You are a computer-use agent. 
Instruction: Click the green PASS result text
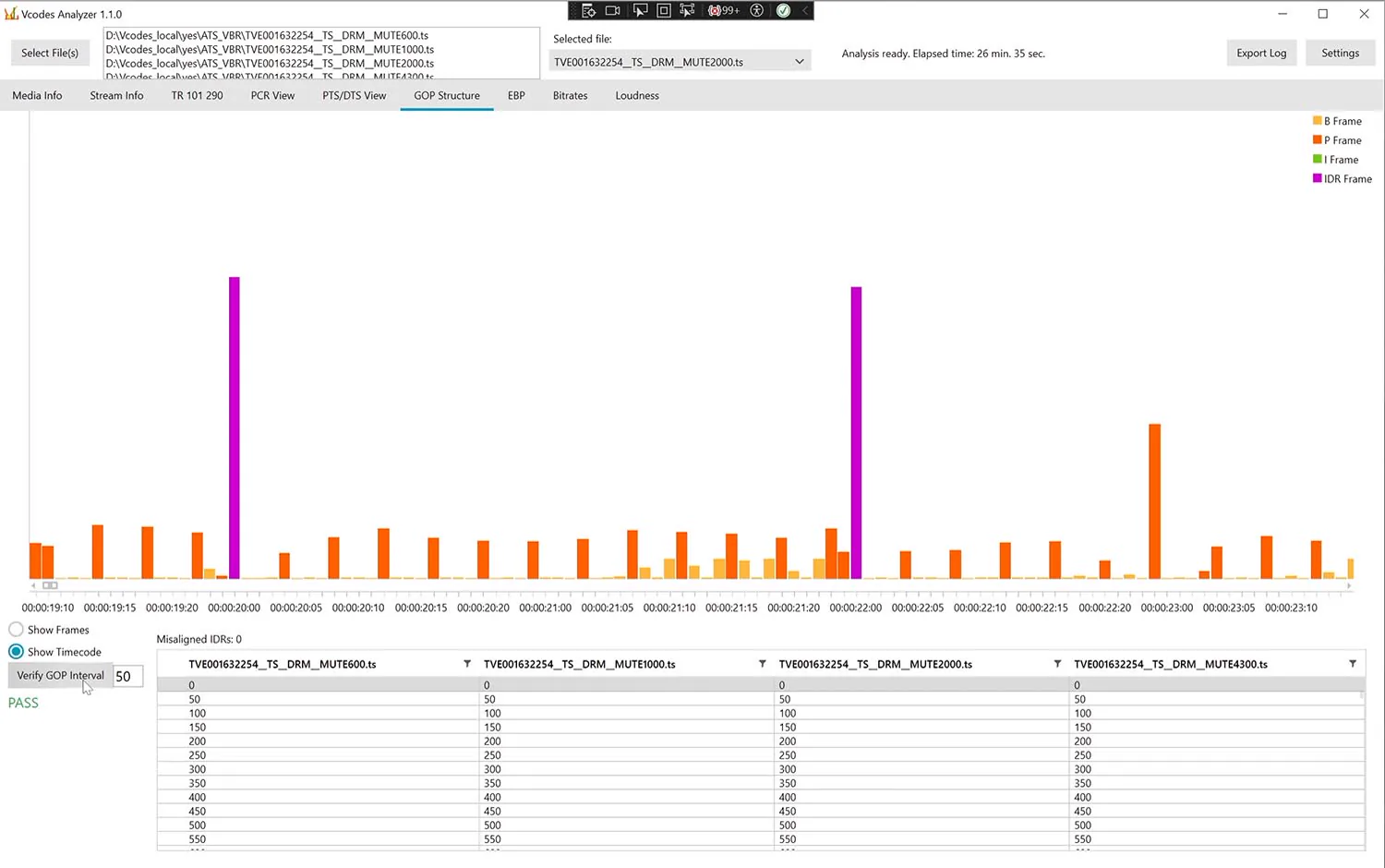(23, 703)
